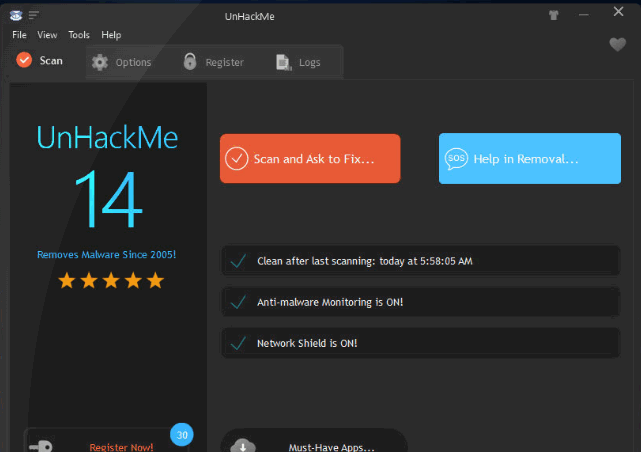The height and width of the screenshot is (452, 641).
Task: Click 'Network Shield is ON!' row
Action: pyautogui.click(x=421, y=343)
